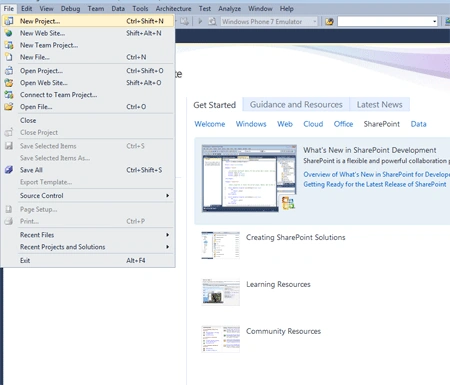This screenshot has height=385, width=450.
Task: Open the Help menu
Action: pyautogui.click(x=287, y=9)
